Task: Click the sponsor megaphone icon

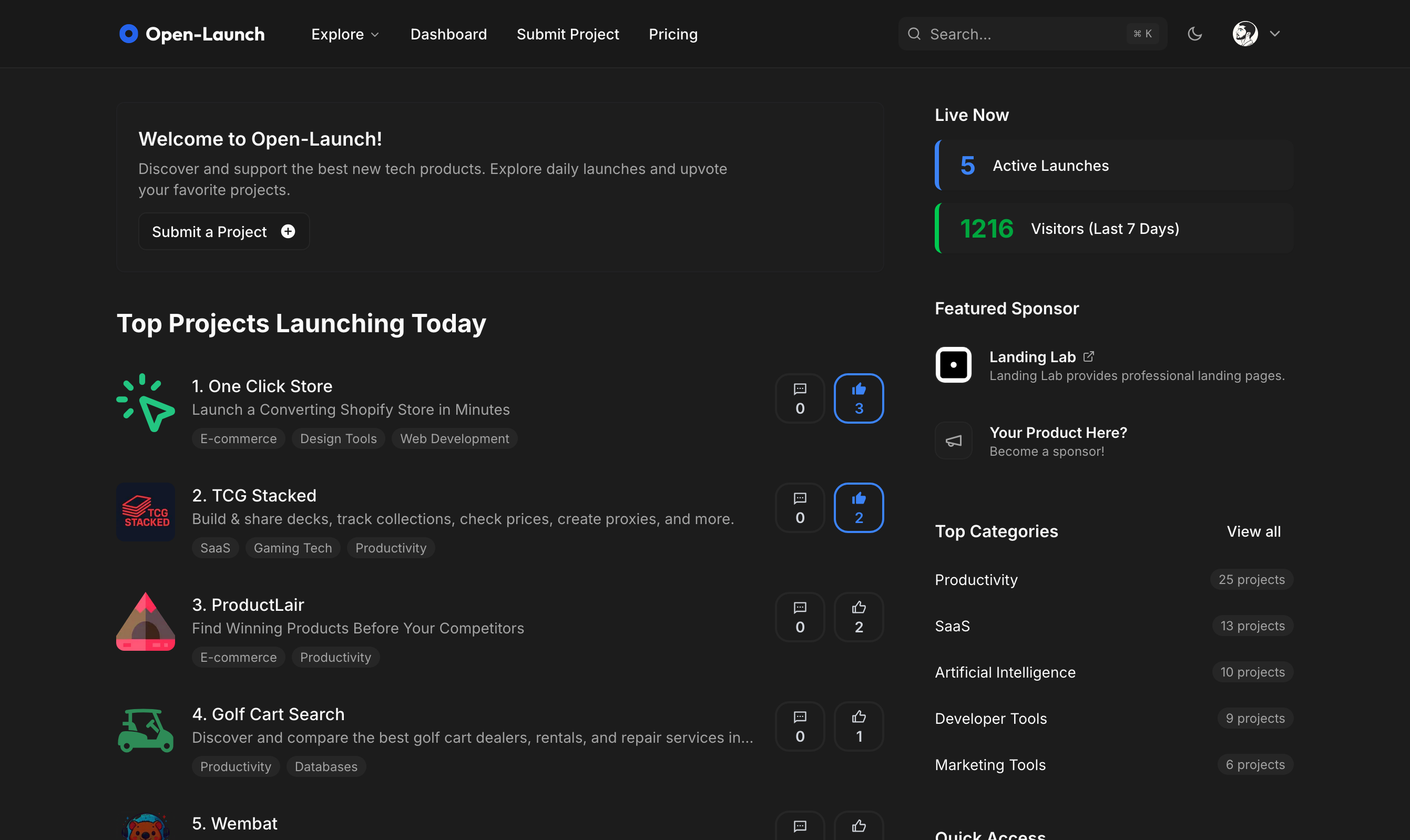Action: click(x=953, y=441)
